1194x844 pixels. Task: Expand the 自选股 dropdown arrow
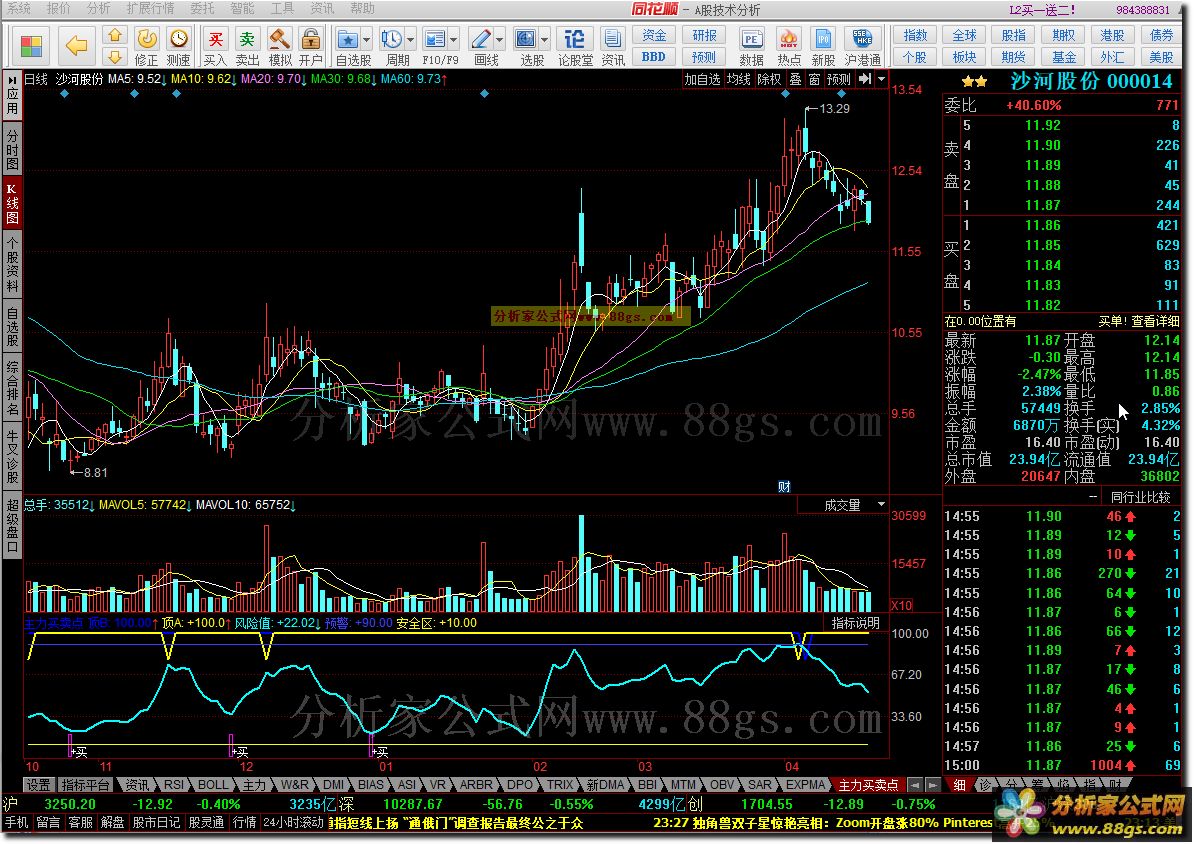367,39
